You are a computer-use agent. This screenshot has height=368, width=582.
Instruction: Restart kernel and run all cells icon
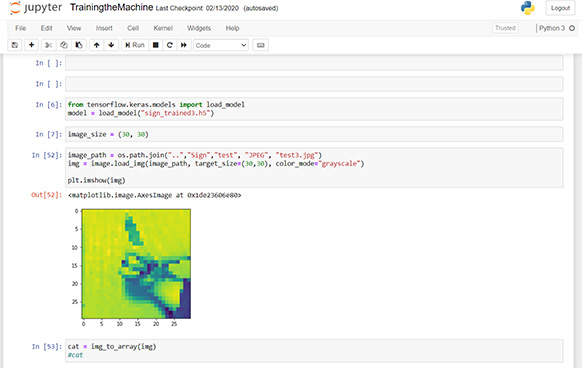point(184,45)
